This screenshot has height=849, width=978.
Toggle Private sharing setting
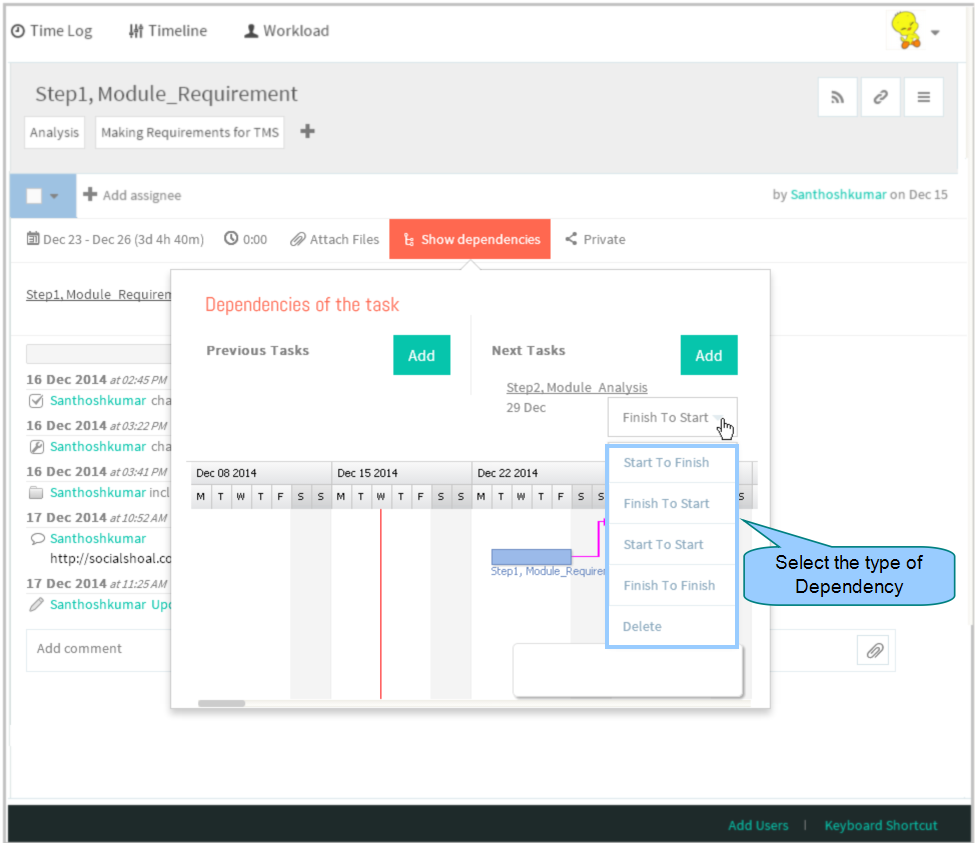coord(595,240)
